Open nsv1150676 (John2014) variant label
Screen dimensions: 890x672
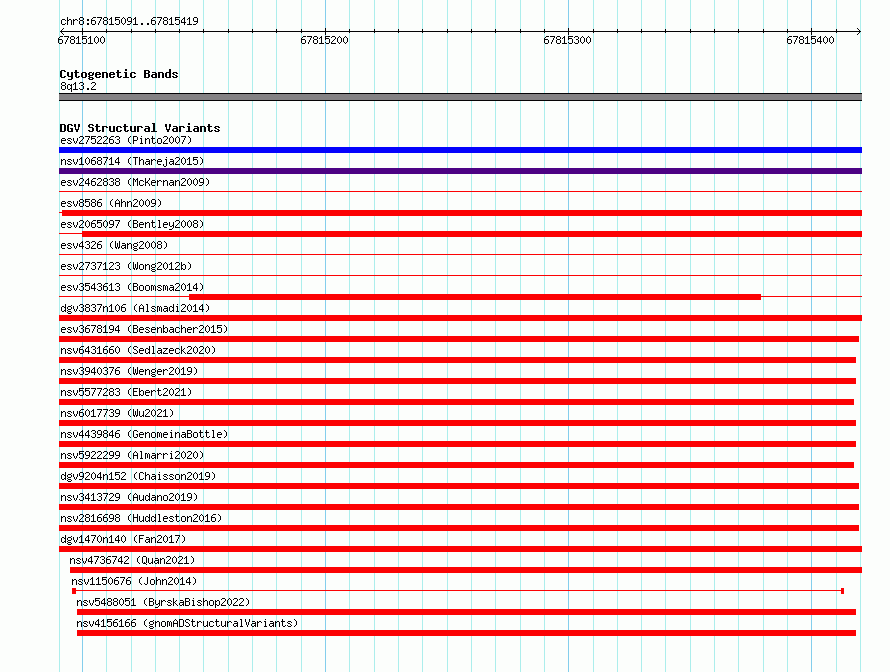pyautogui.click(x=134, y=581)
